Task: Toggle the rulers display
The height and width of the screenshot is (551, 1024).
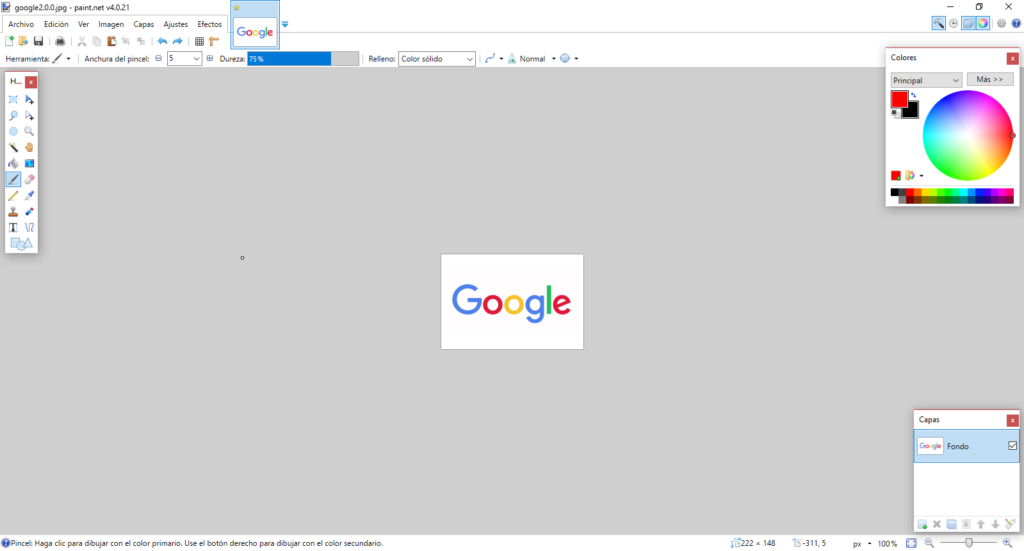Action: [x=214, y=41]
